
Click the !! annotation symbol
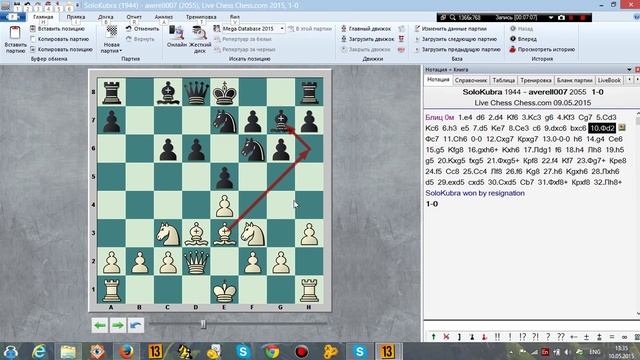point(497,337)
